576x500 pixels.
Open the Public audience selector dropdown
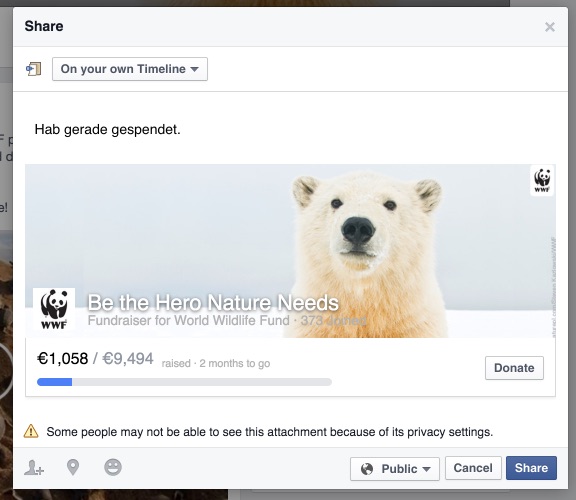click(395, 469)
